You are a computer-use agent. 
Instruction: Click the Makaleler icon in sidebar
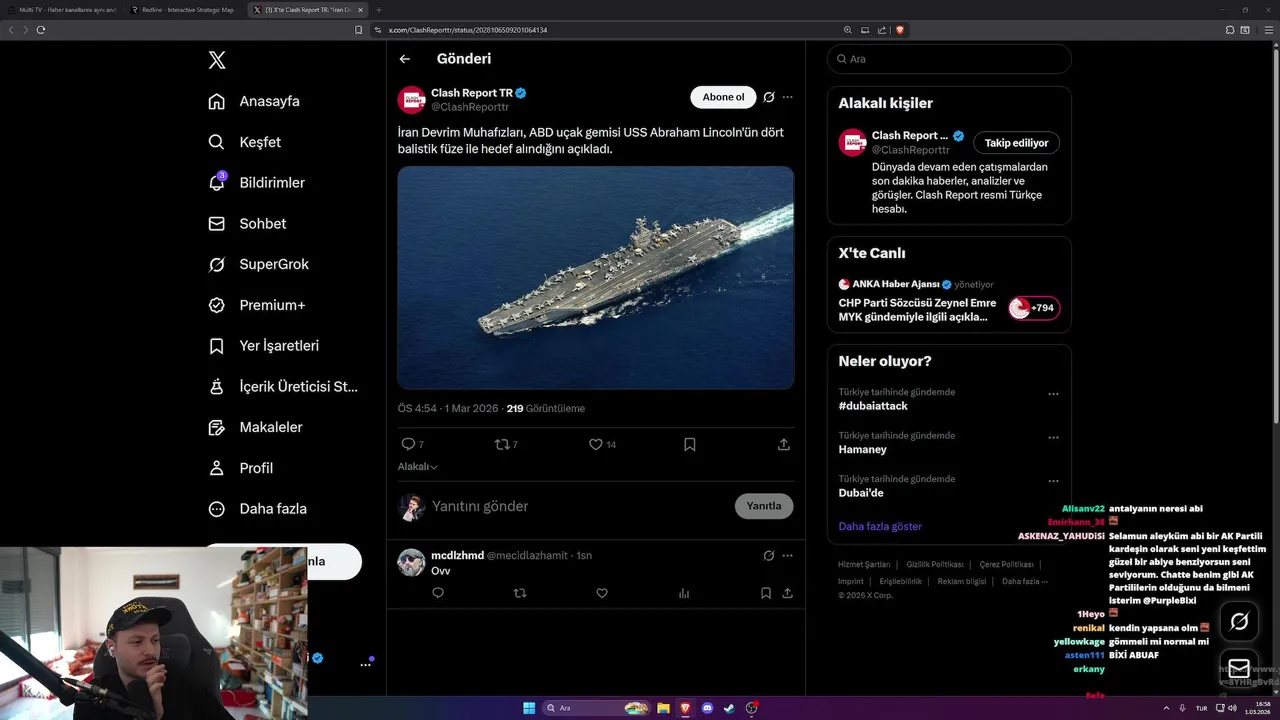click(216, 427)
